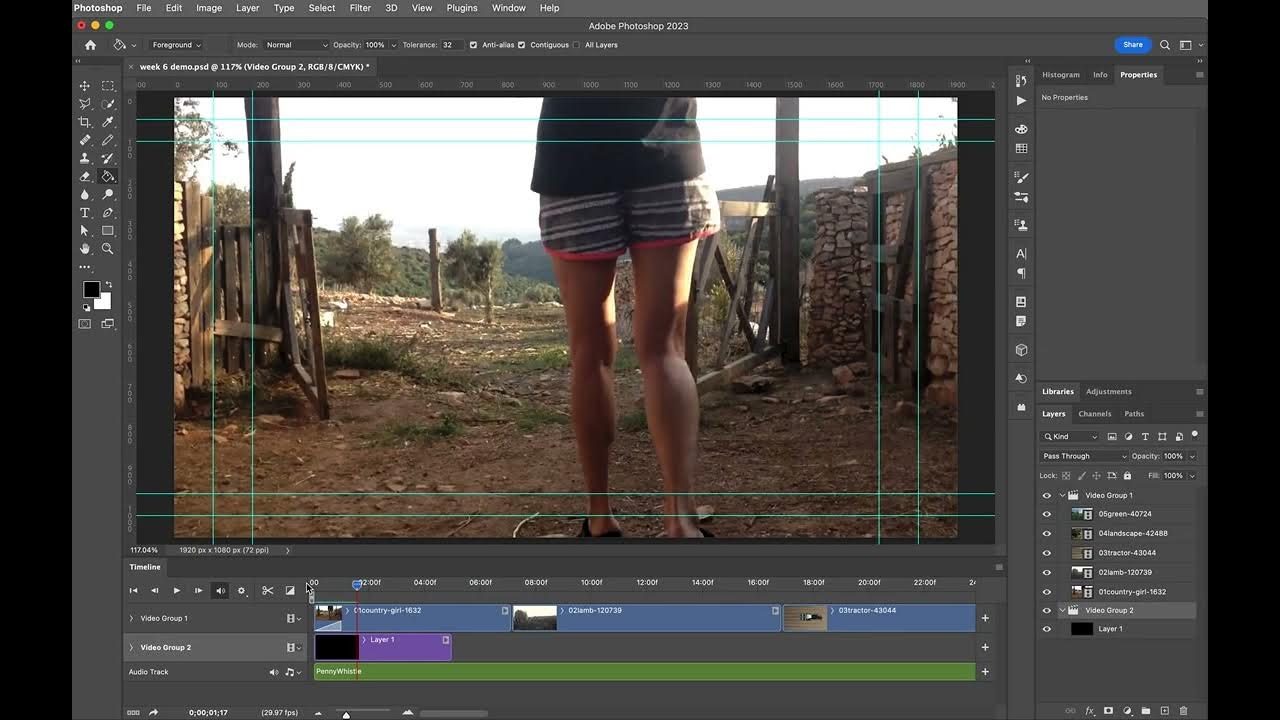Create a new layer icon

(1165, 710)
